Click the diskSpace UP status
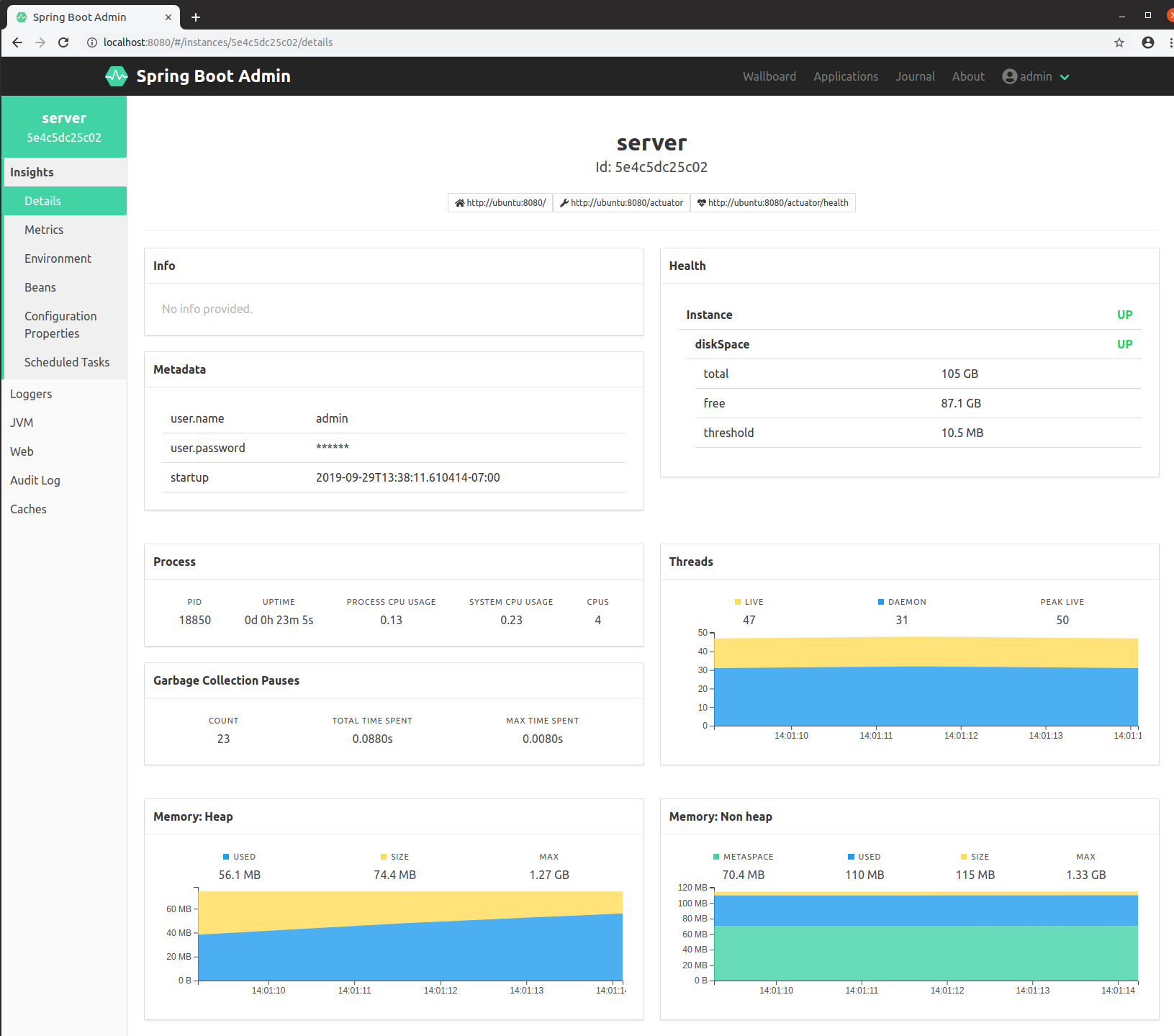This screenshot has height=1036, width=1174. point(1124,344)
